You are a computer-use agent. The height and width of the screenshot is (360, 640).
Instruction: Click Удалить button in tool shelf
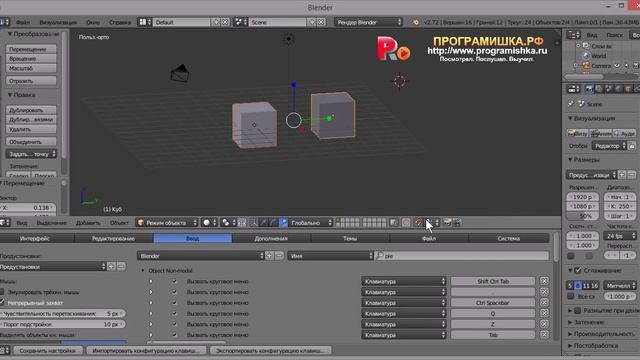click(x=31, y=129)
